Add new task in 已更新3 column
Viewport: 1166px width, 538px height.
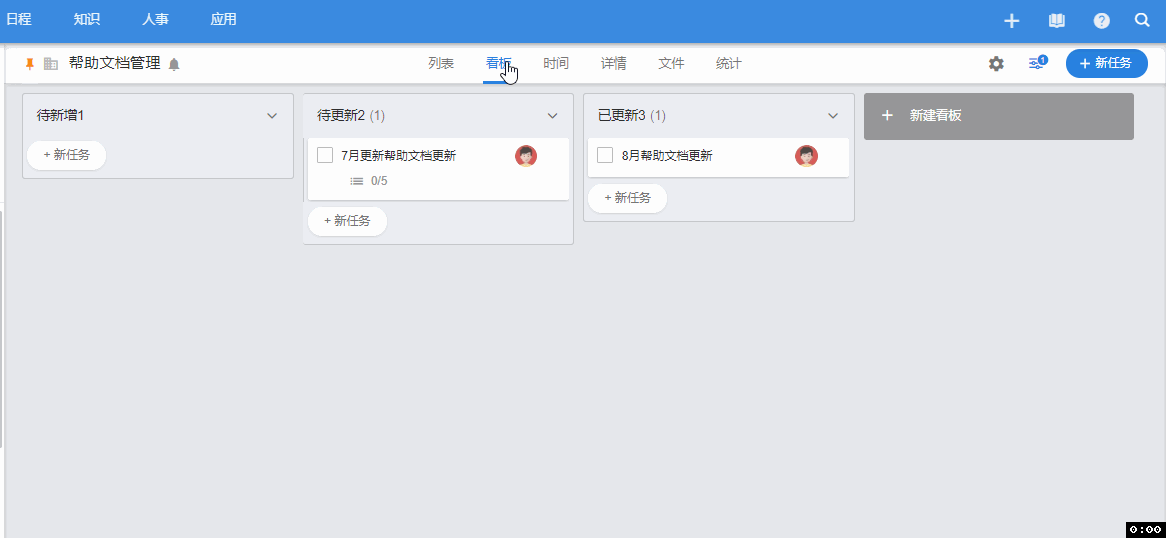coord(628,199)
